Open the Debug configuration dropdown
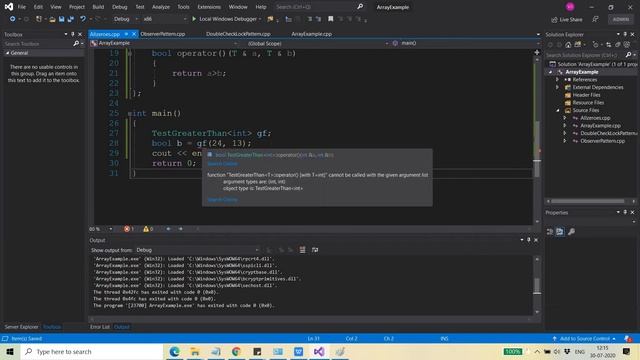The width and height of the screenshot is (640, 360). tap(125, 19)
